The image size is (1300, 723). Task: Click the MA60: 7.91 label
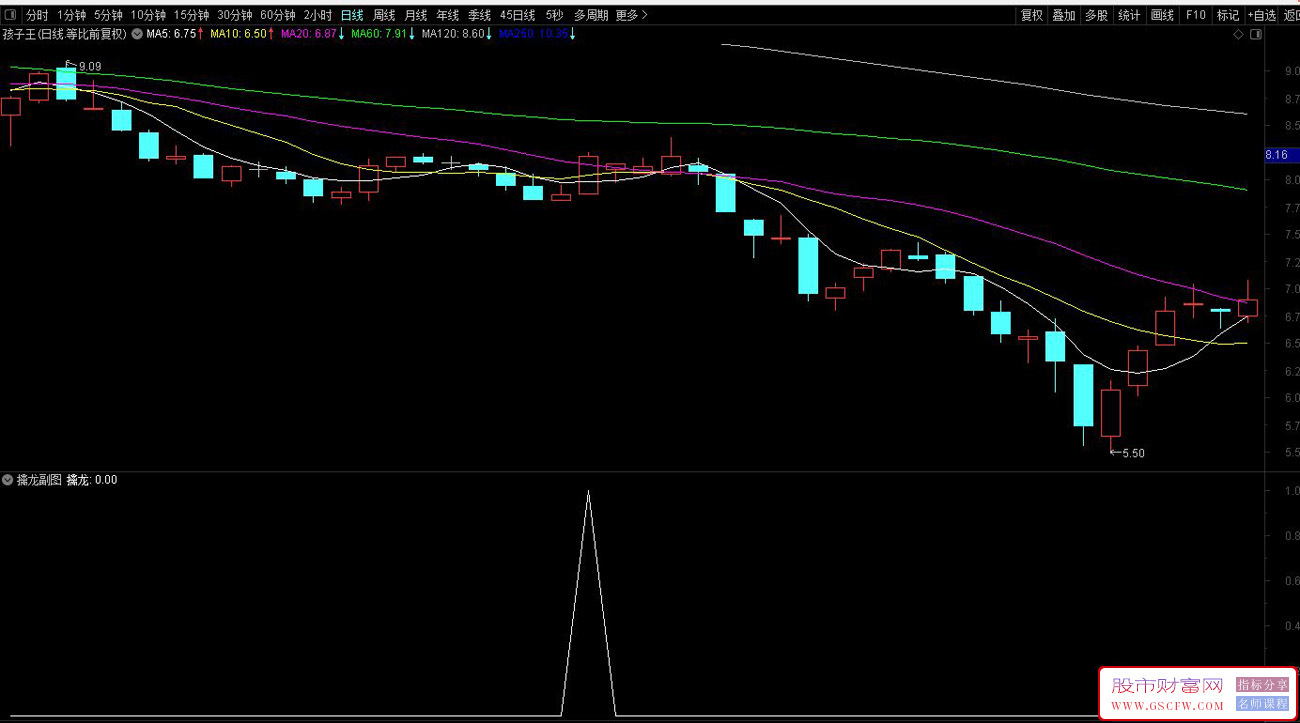(383, 34)
